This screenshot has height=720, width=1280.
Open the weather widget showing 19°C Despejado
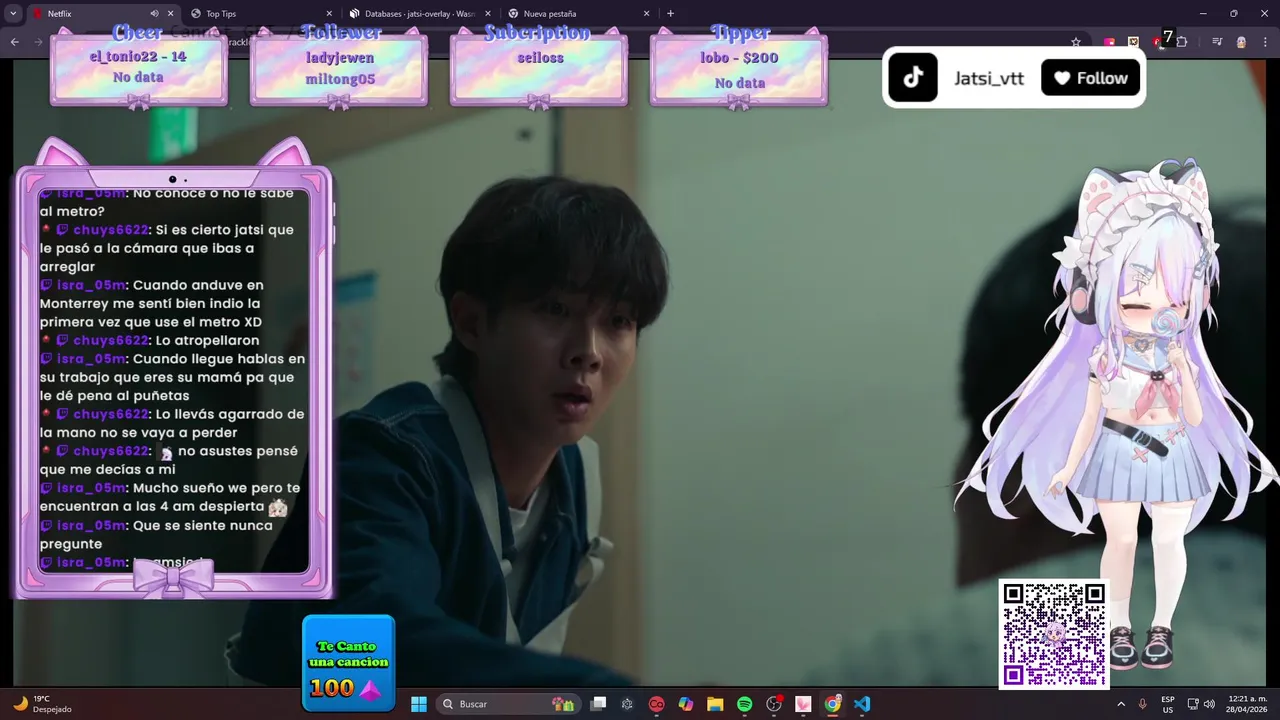click(42, 704)
